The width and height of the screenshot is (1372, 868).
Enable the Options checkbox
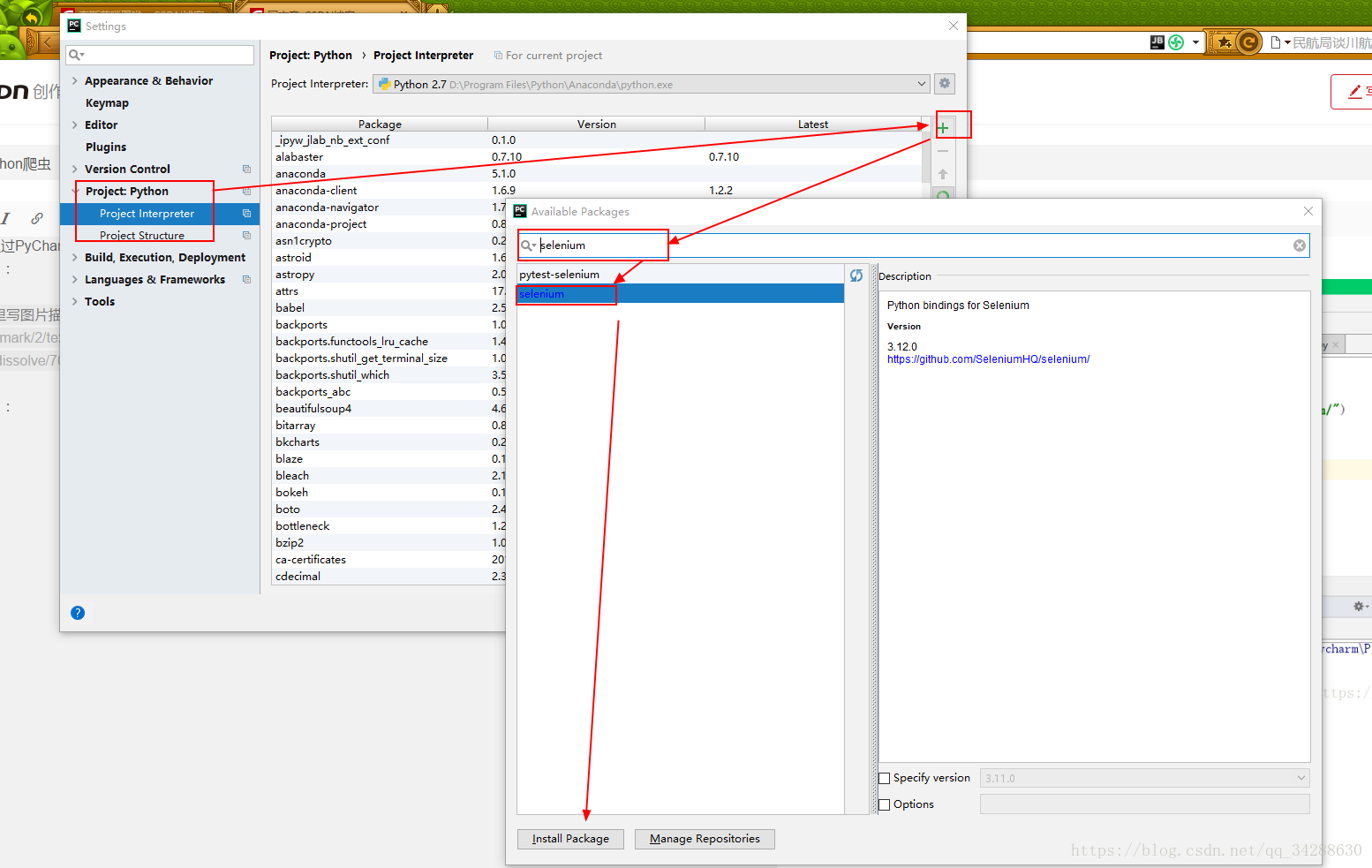pos(885,805)
